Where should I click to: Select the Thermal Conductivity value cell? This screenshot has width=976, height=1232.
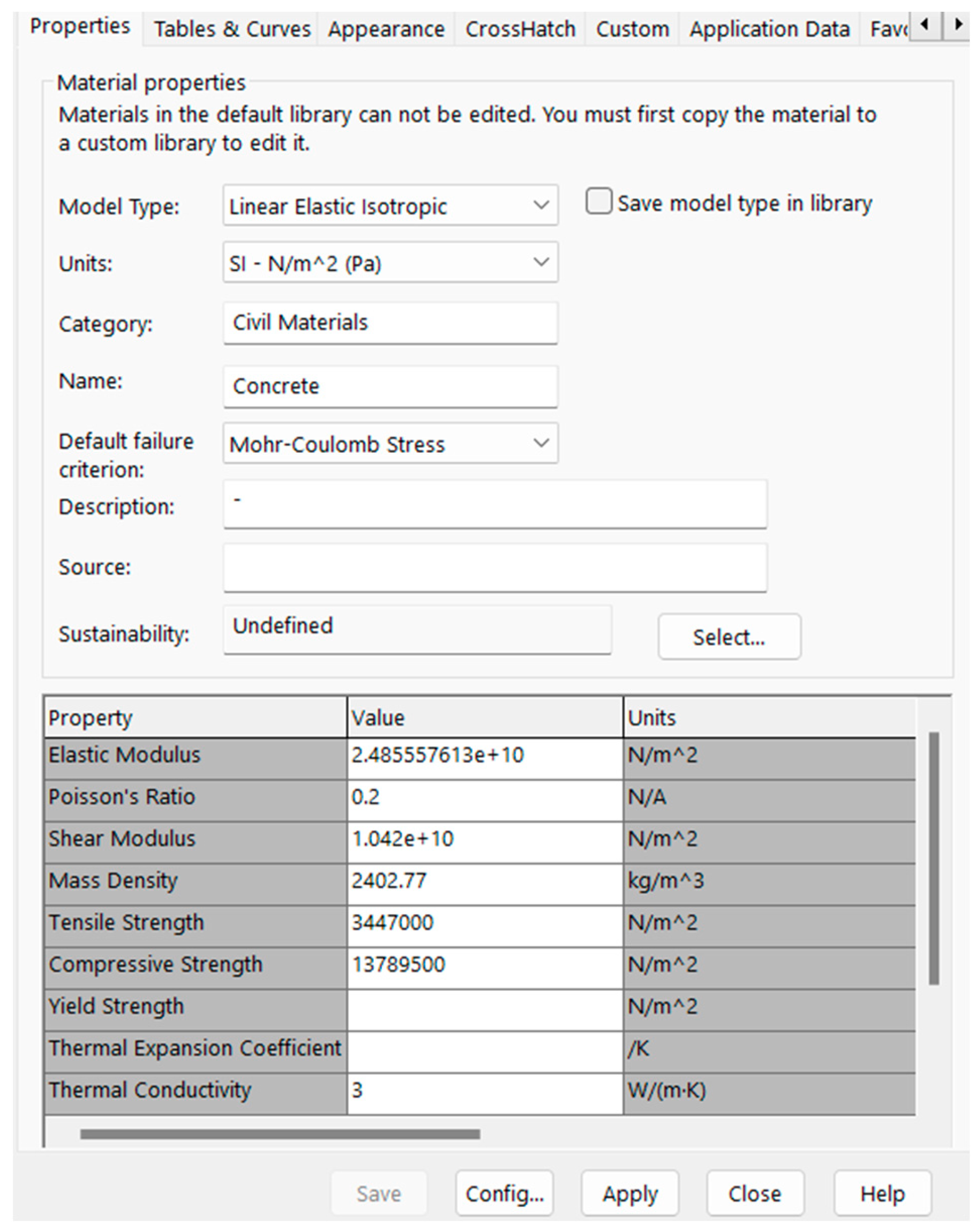tap(485, 1091)
